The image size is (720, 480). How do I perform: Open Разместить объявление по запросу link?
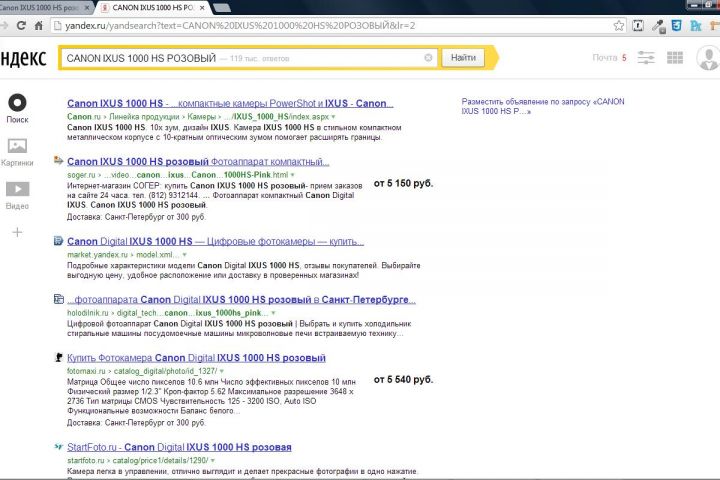click(543, 106)
